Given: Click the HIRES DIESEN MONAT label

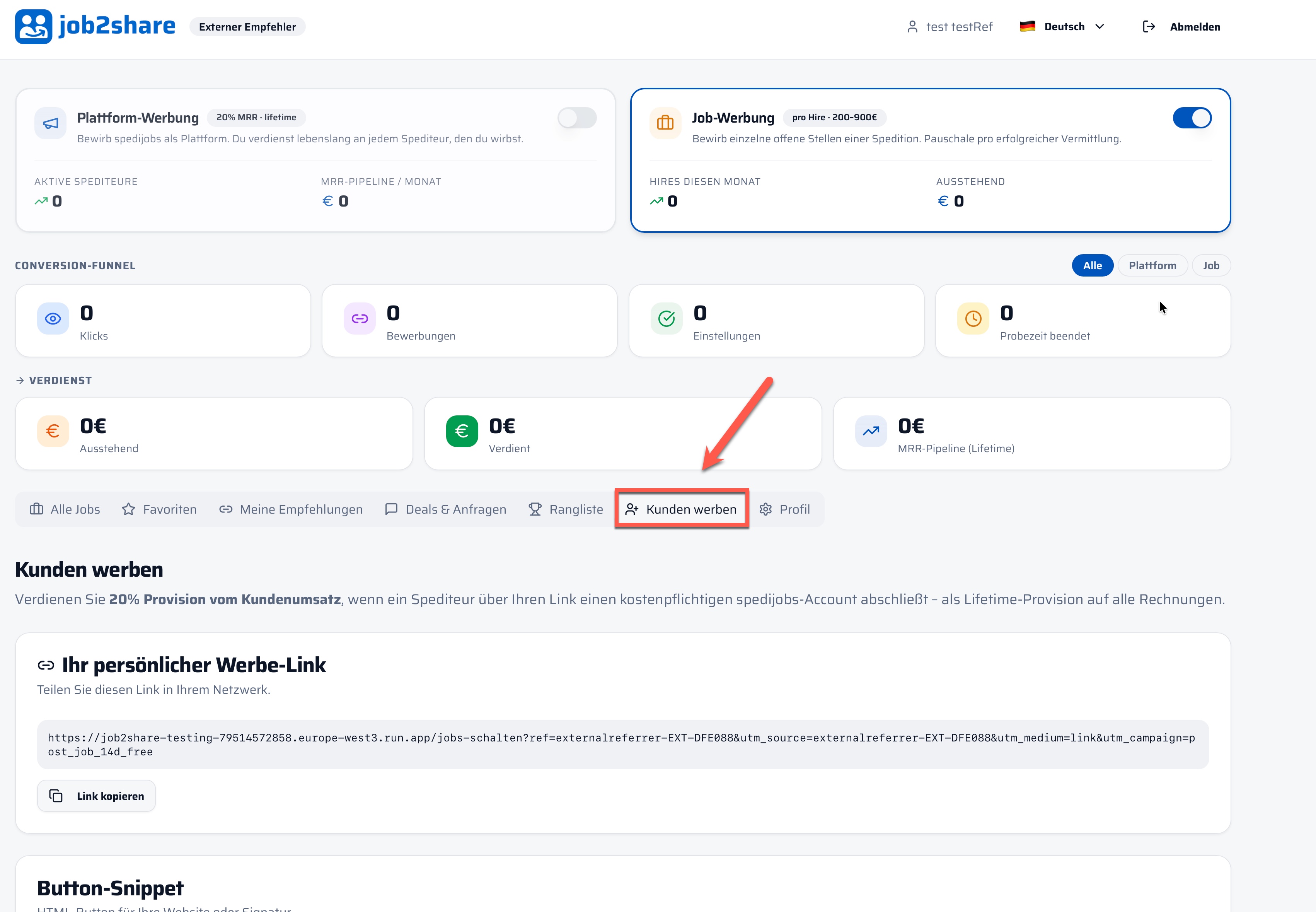Looking at the screenshot, I should pos(705,182).
